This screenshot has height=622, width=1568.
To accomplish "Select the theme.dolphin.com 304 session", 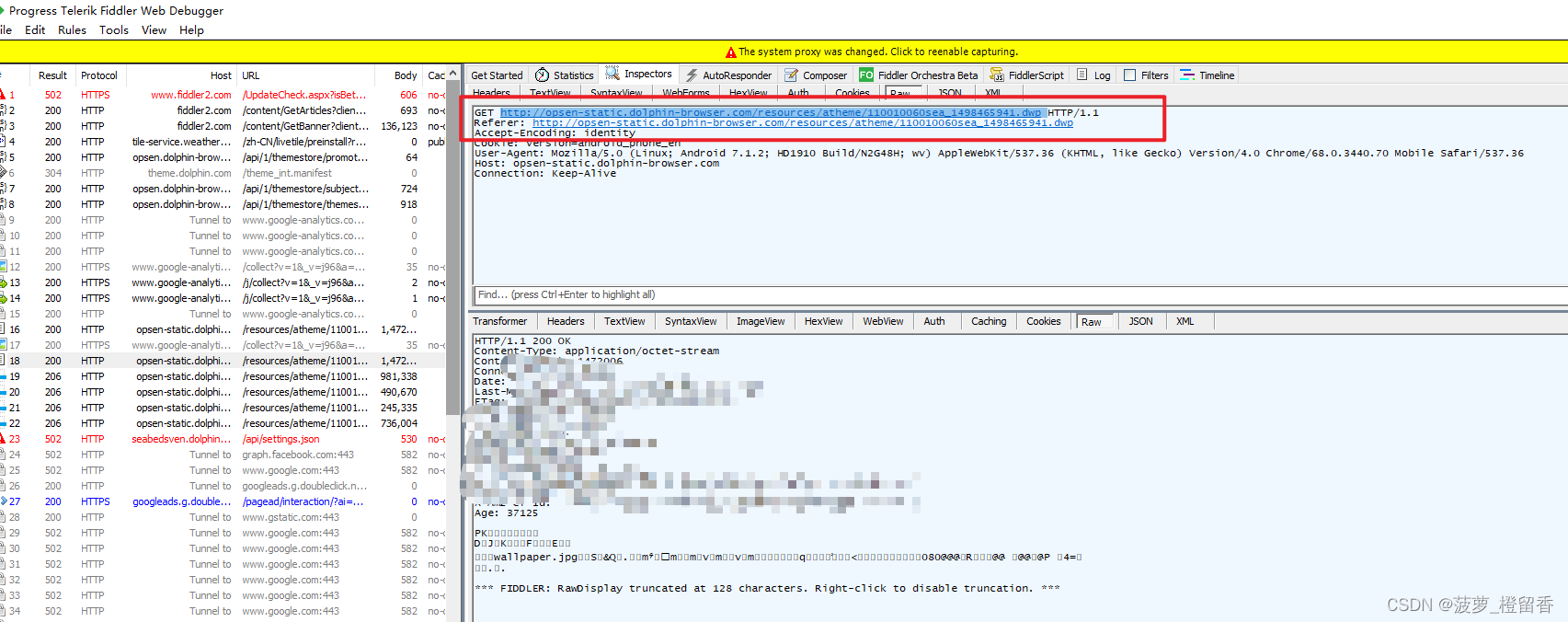I will pyautogui.click(x=223, y=173).
